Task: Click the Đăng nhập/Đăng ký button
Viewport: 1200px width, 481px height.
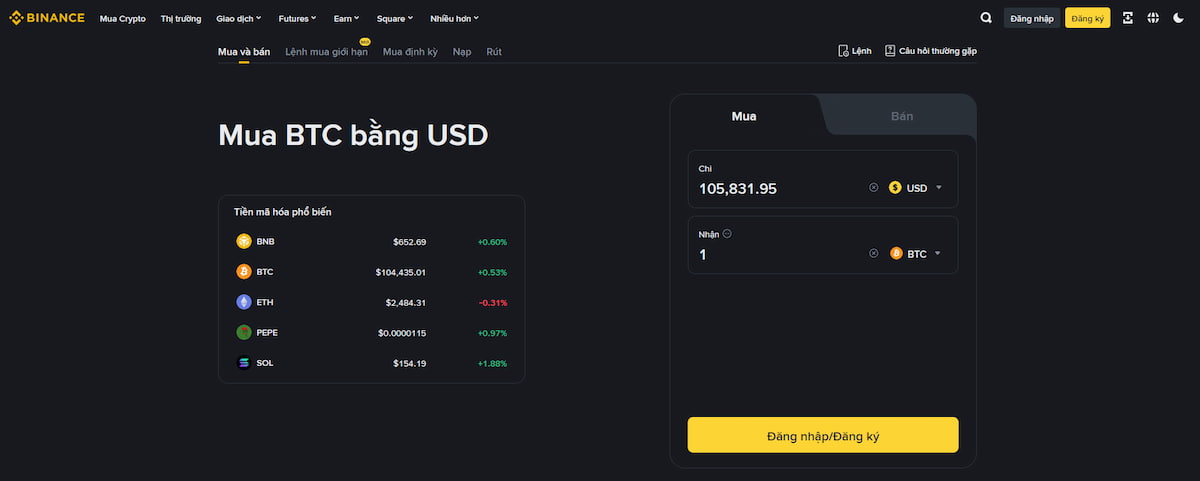Action: pyautogui.click(x=823, y=436)
